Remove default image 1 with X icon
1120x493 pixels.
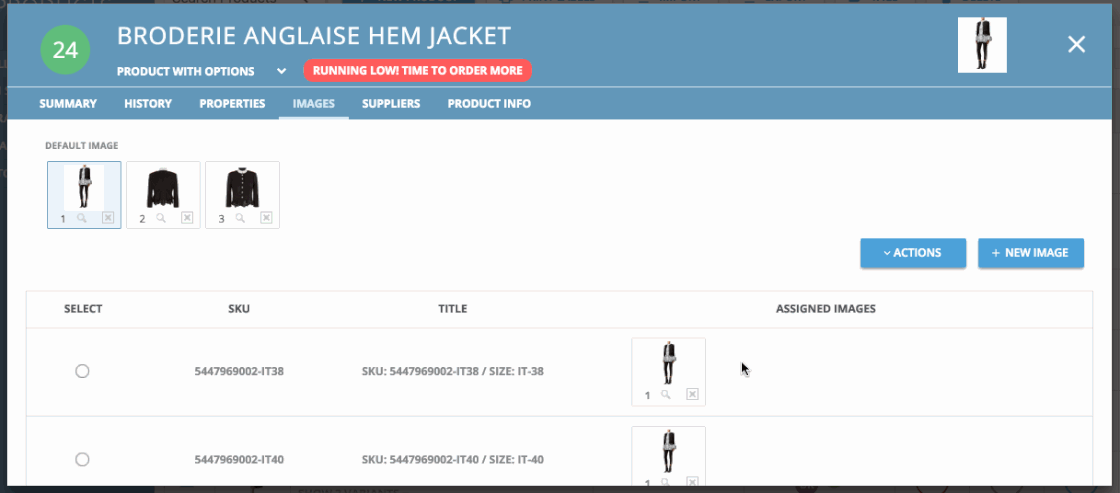(108, 218)
